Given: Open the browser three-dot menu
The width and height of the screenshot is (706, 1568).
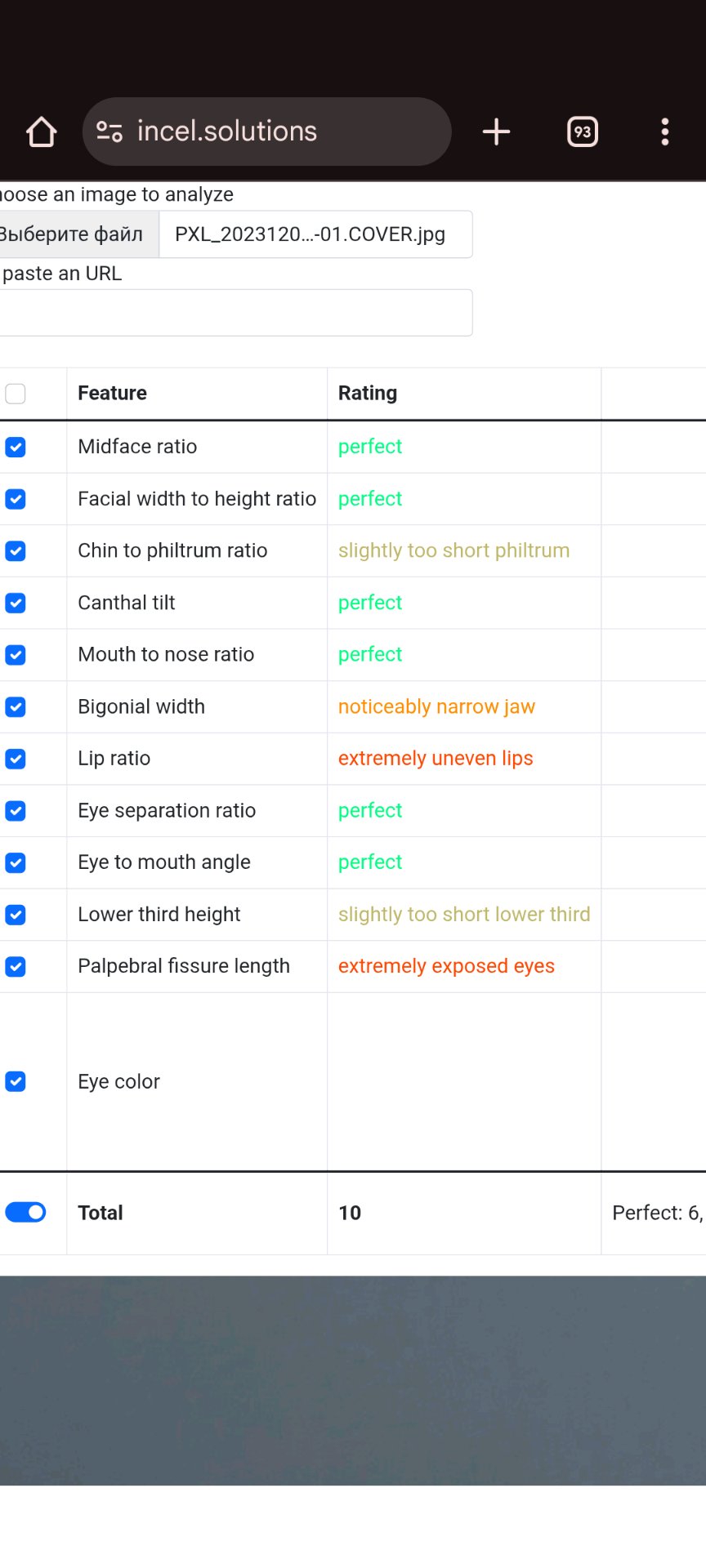Looking at the screenshot, I should click(x=665, y=131).
